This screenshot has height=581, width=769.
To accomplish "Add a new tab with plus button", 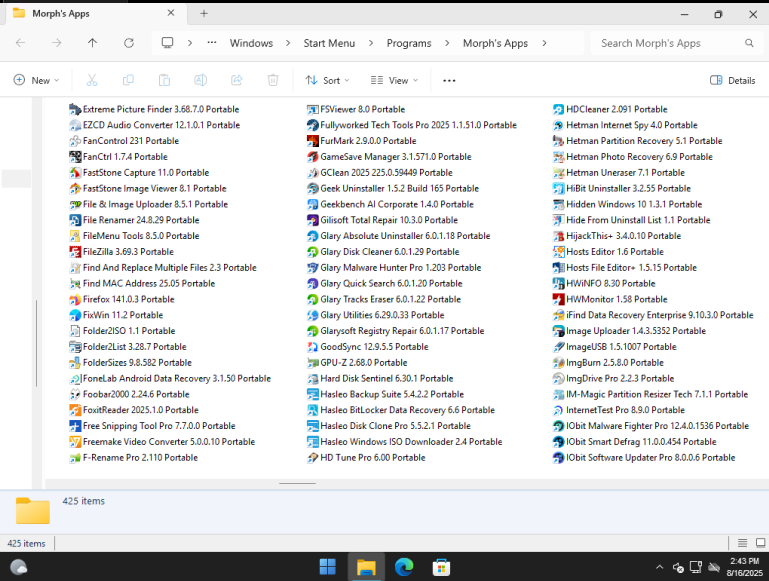I will pyautogui.click(x=204, y=14).
